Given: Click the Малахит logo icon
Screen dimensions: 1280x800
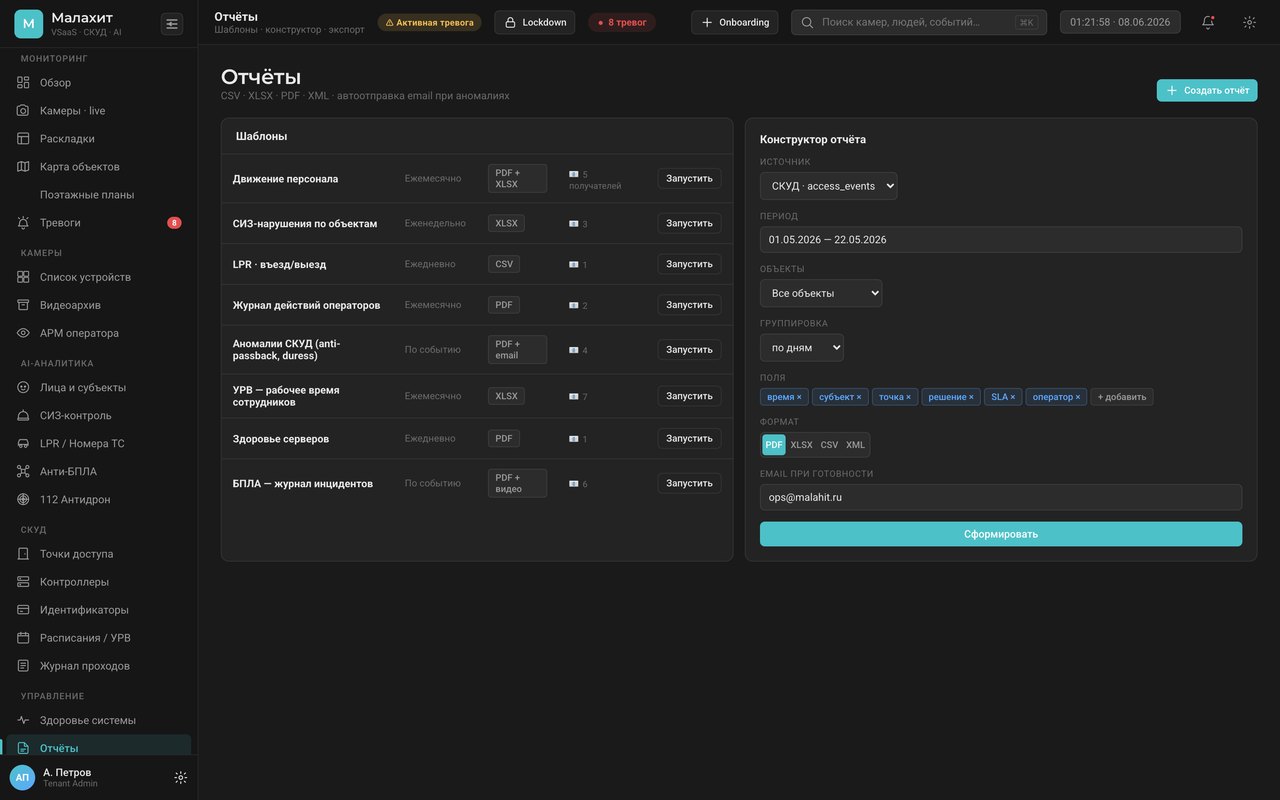Looking at the screenshot, I should (28, 24).
